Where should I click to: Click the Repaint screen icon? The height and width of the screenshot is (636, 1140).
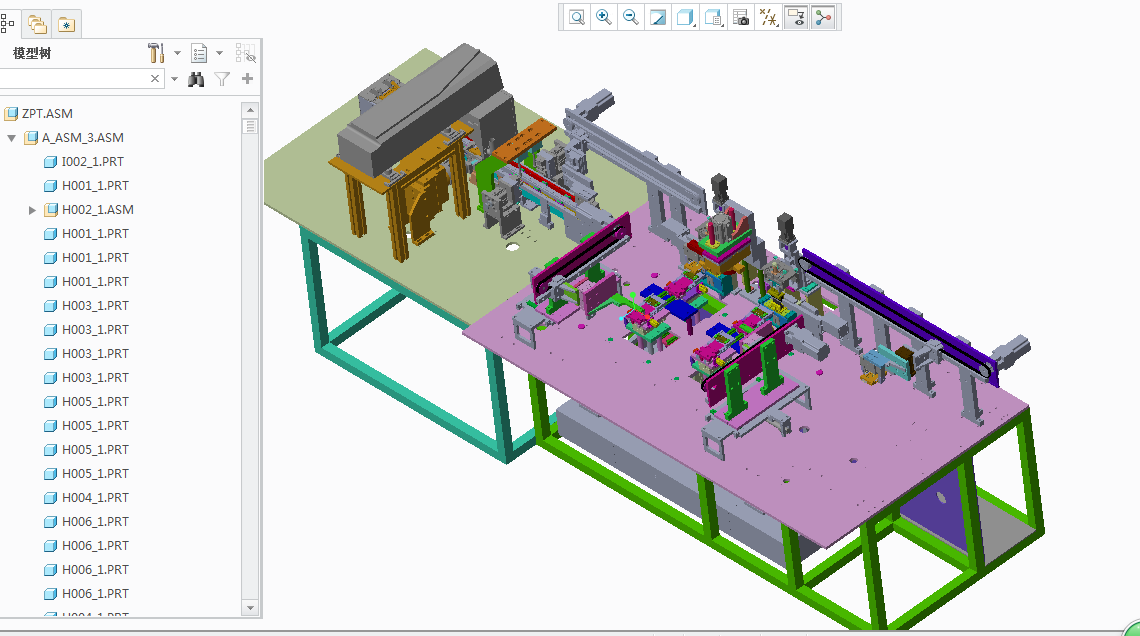(x=658, y=17)
